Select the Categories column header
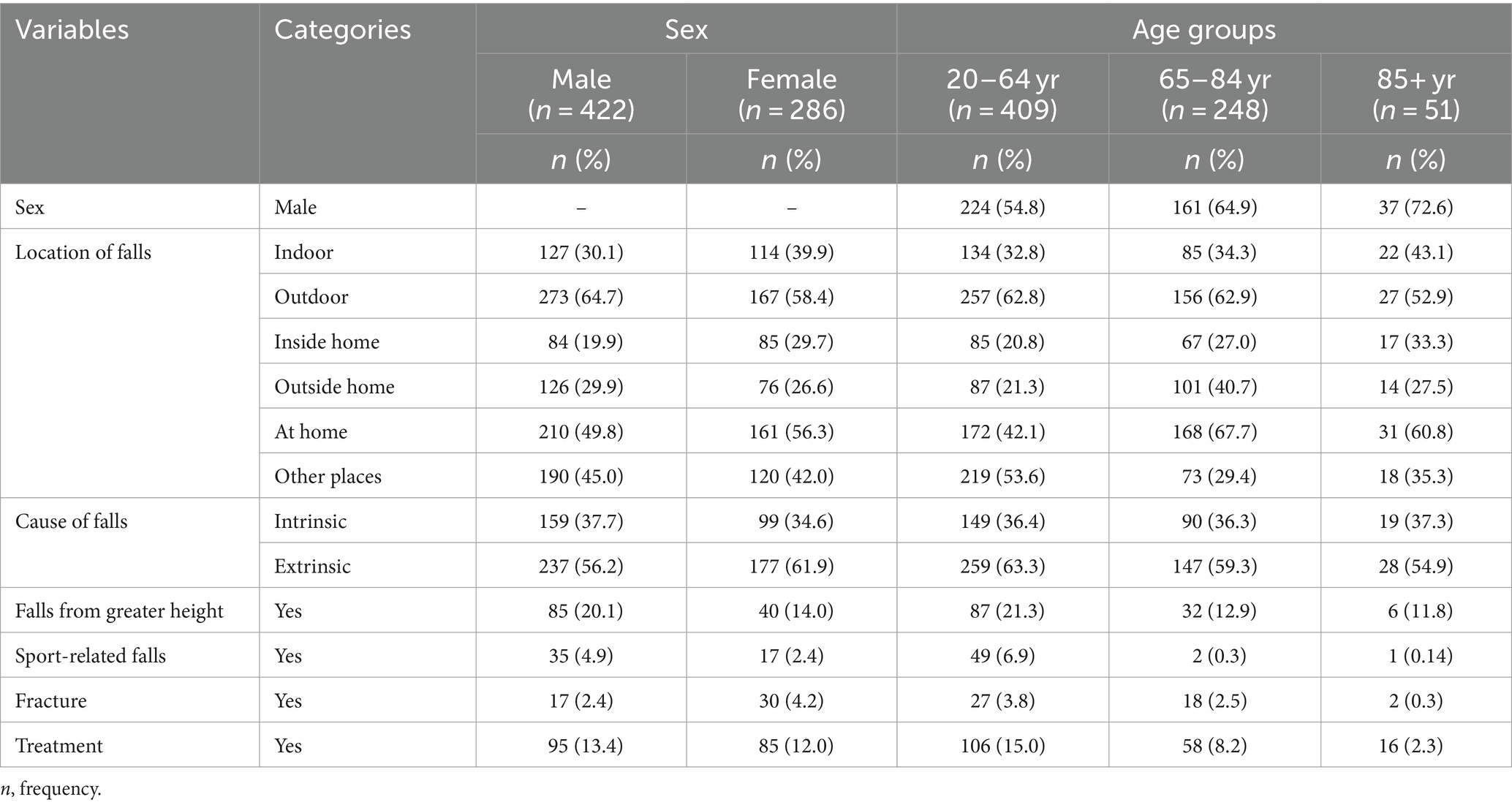This screenshot has width=1512, height=805. 342,30
